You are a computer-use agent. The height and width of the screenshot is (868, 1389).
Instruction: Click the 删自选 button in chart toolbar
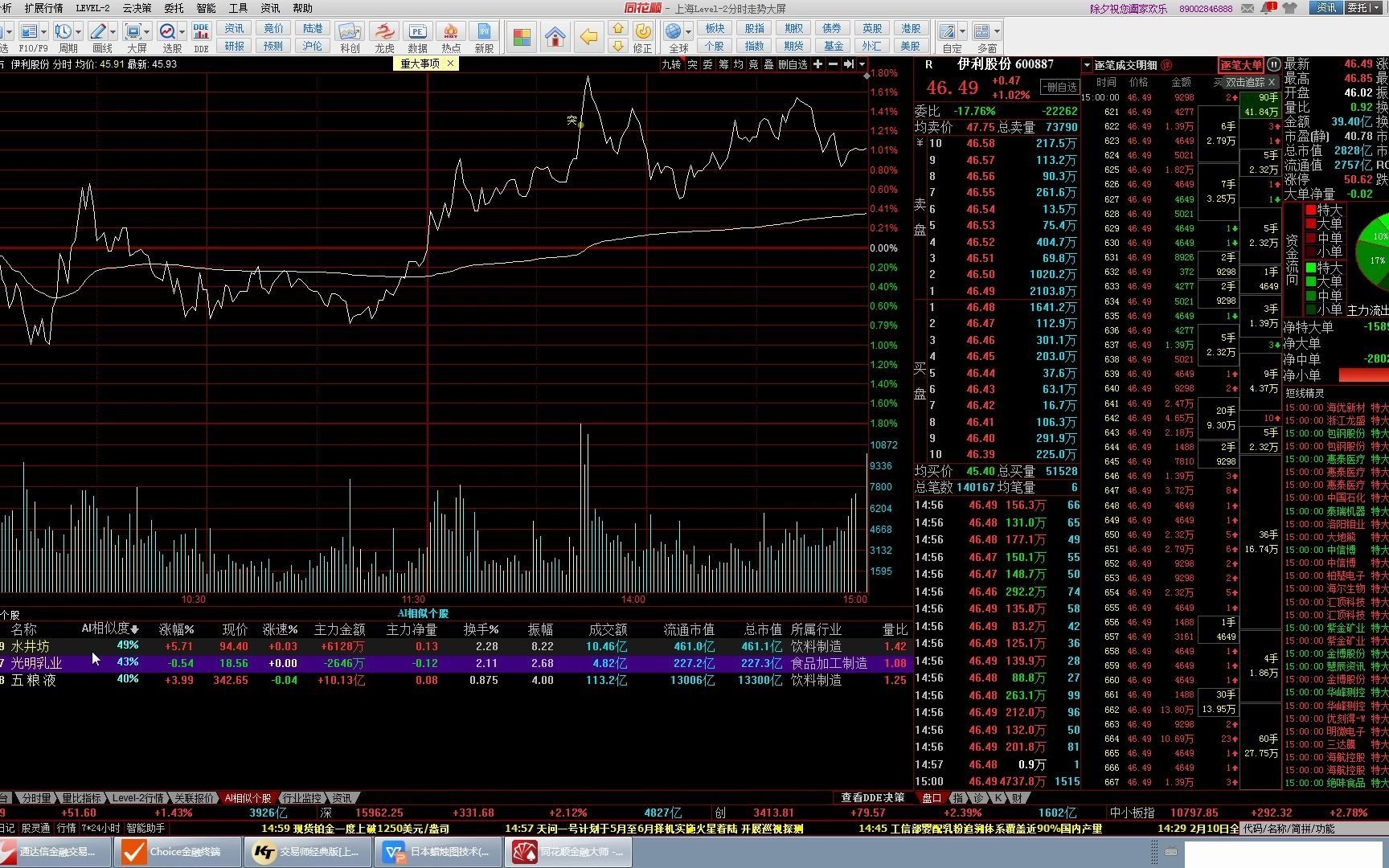point(793,64)
